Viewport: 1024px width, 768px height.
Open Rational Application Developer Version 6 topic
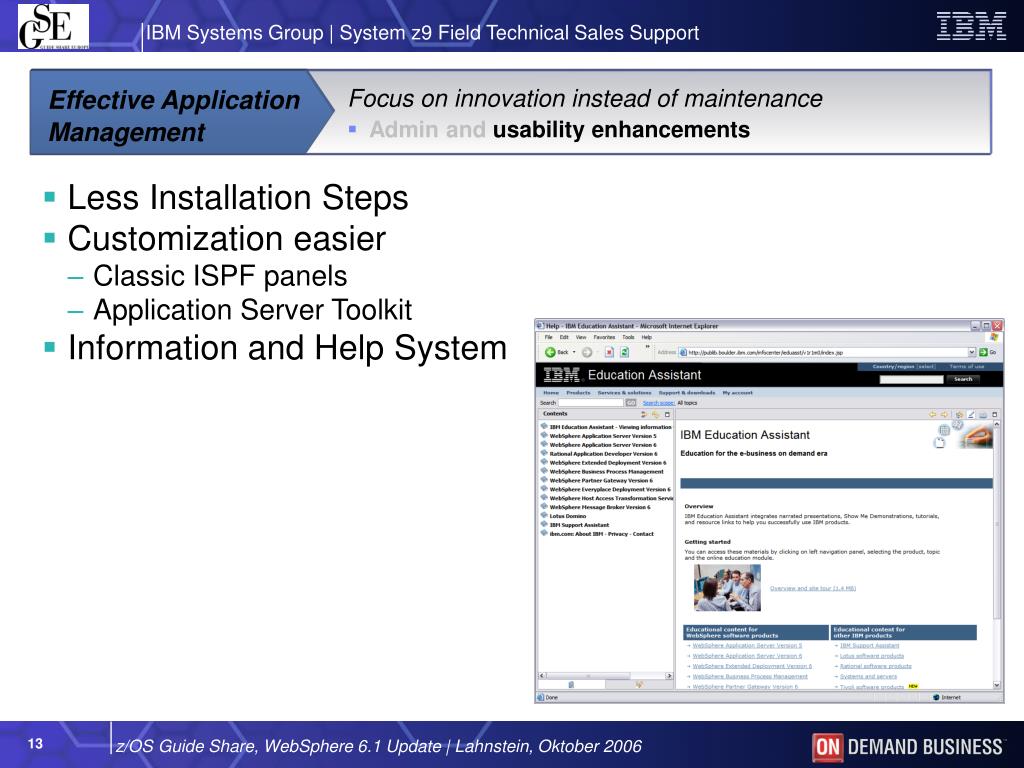click(x=603, y=454)
